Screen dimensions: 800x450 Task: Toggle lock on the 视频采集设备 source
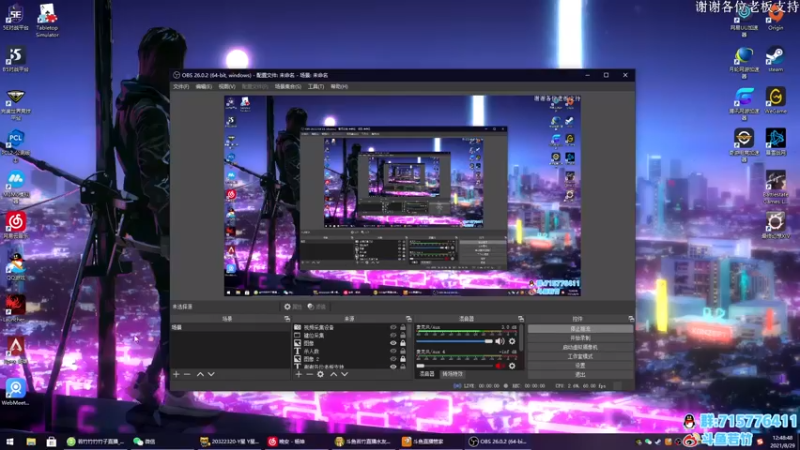[x=403, y=328]
